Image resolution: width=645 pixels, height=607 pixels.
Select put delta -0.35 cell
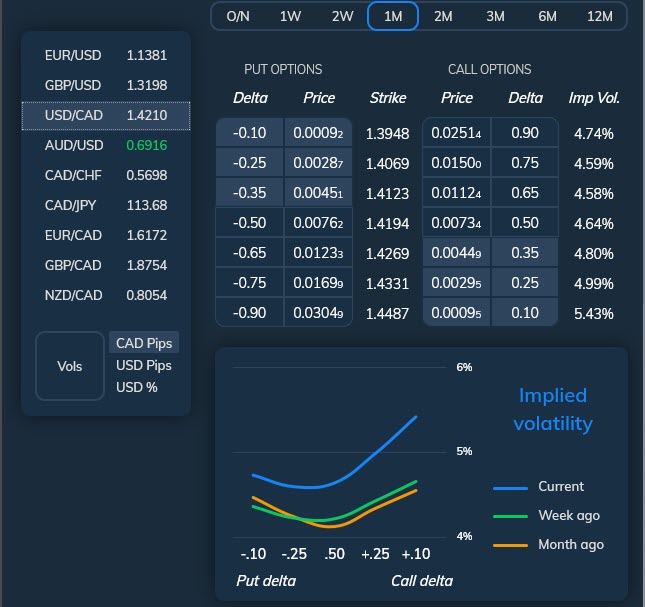pos(250,193)
